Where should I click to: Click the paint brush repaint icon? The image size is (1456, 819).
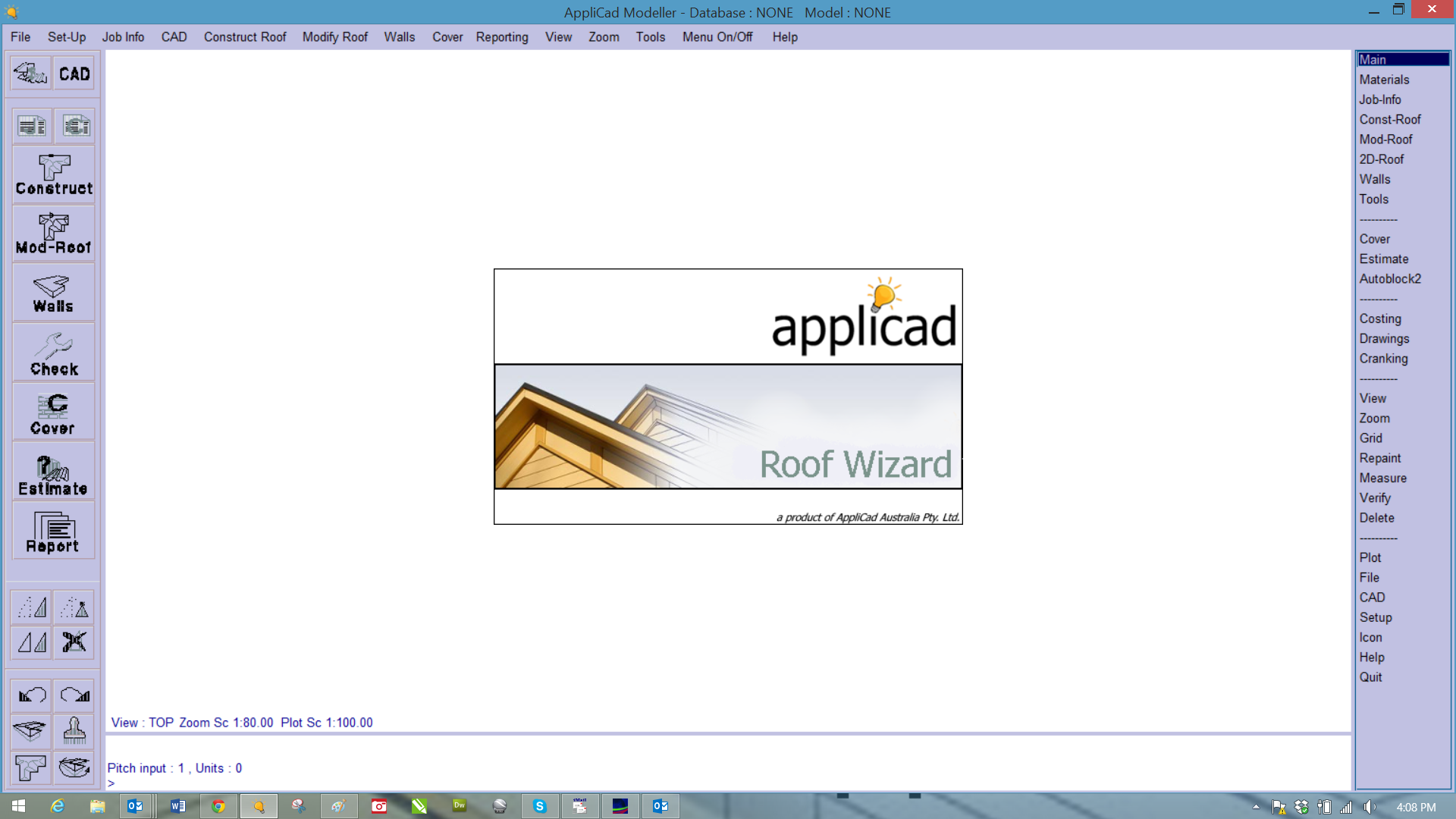point(74,731)
